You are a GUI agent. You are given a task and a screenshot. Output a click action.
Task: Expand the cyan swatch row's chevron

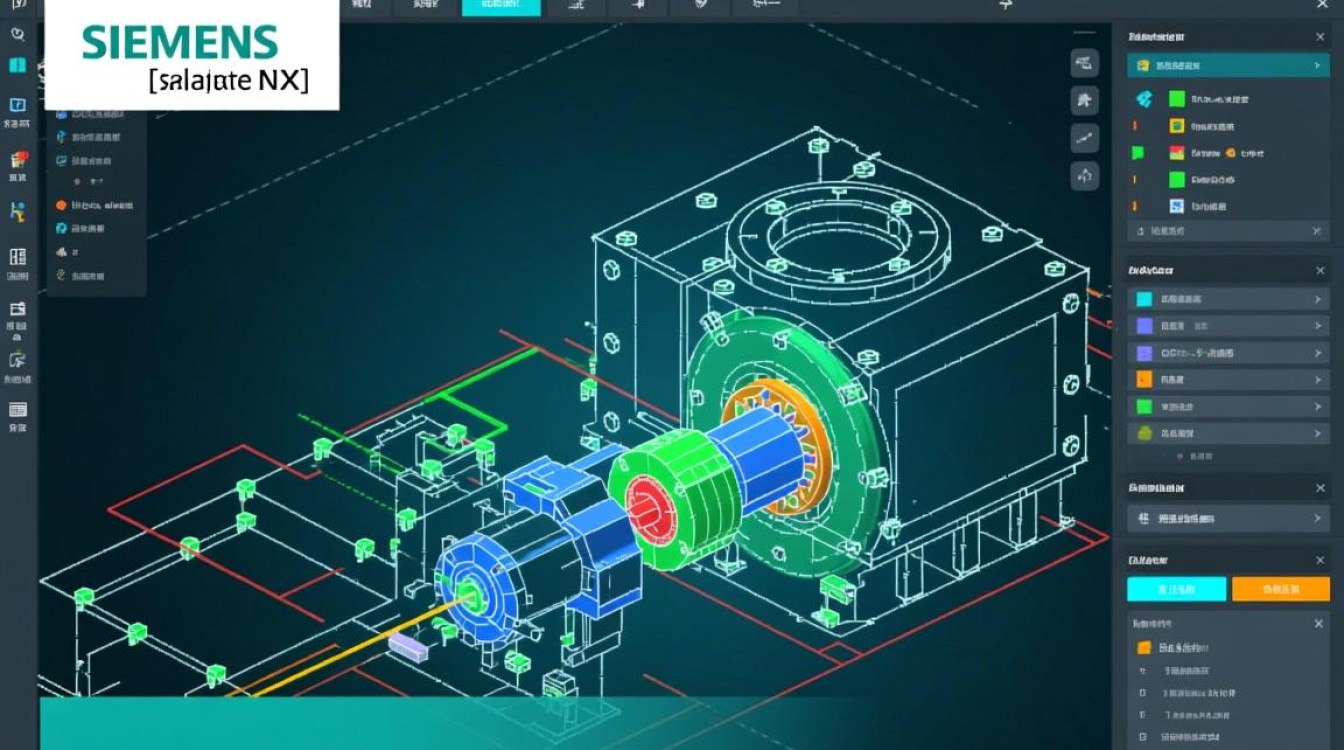(x=1318, y=299)
